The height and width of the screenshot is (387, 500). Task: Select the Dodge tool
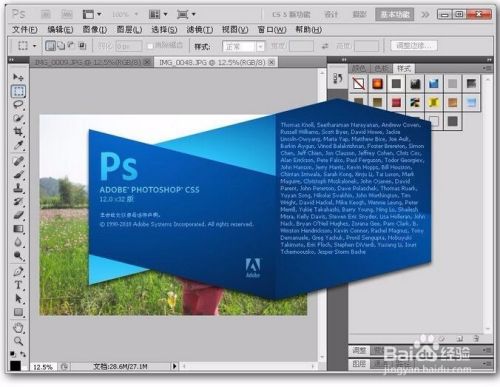(18, 256)
